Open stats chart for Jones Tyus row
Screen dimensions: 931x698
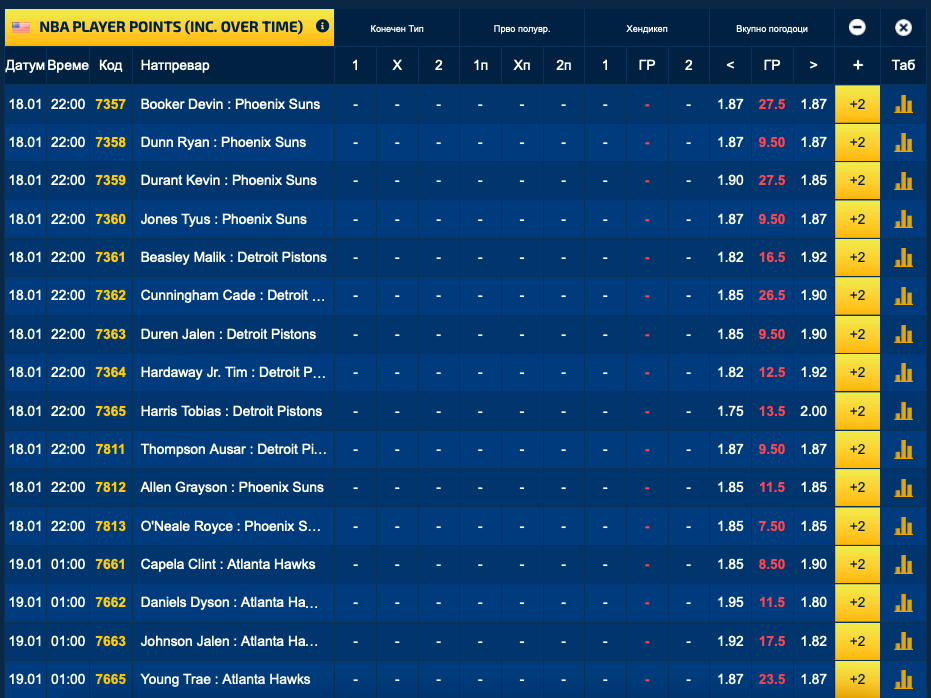point(903,219)
